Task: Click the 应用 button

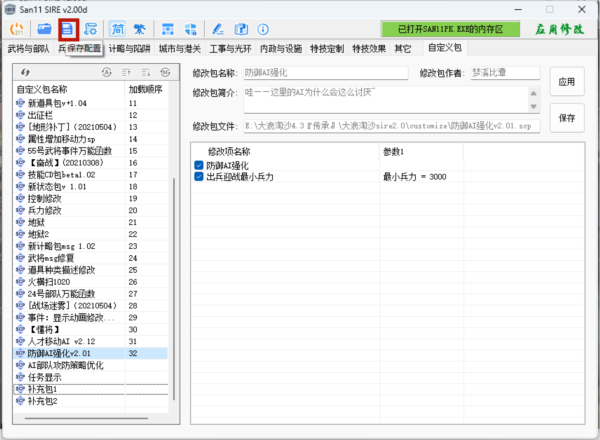Action: click(x=567, y=81)
